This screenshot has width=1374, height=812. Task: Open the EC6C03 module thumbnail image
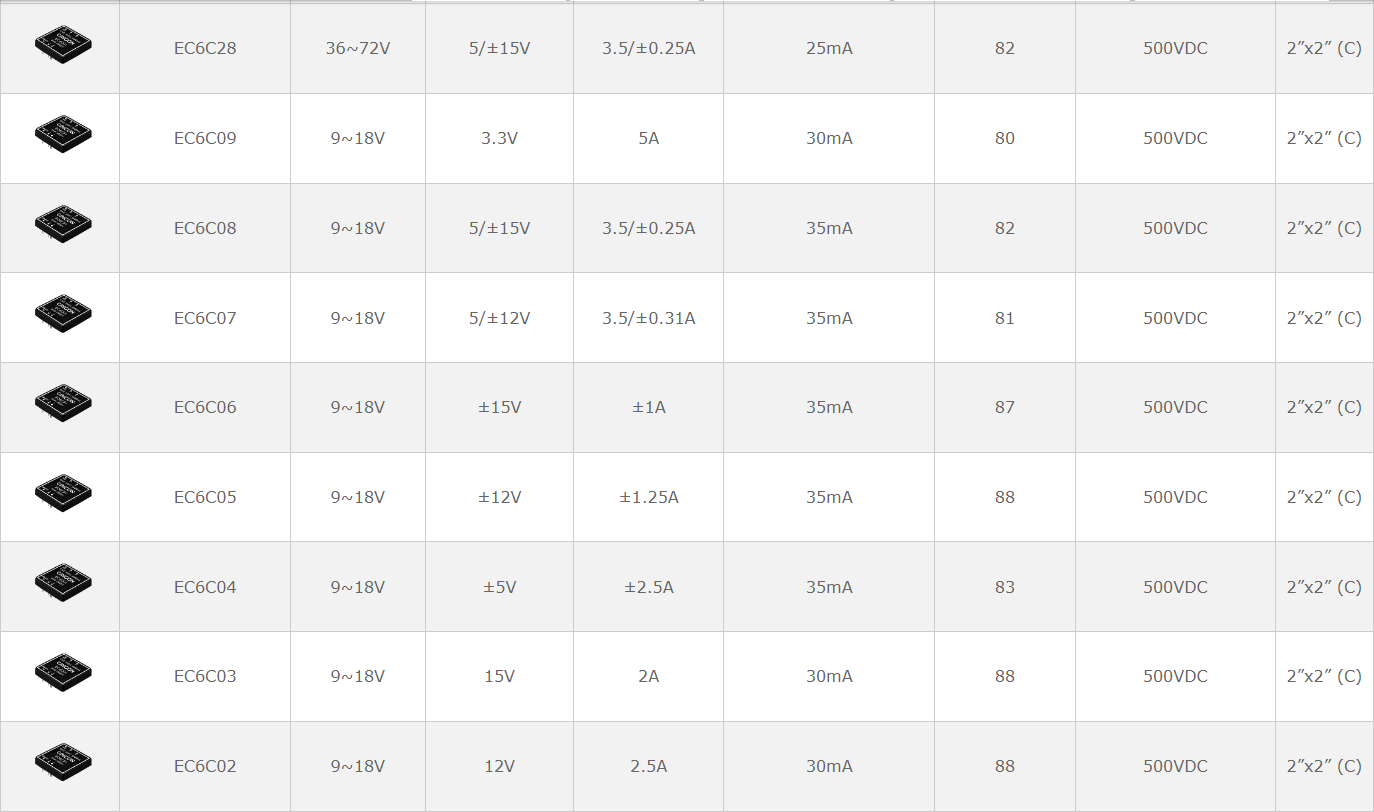(62, 673)
